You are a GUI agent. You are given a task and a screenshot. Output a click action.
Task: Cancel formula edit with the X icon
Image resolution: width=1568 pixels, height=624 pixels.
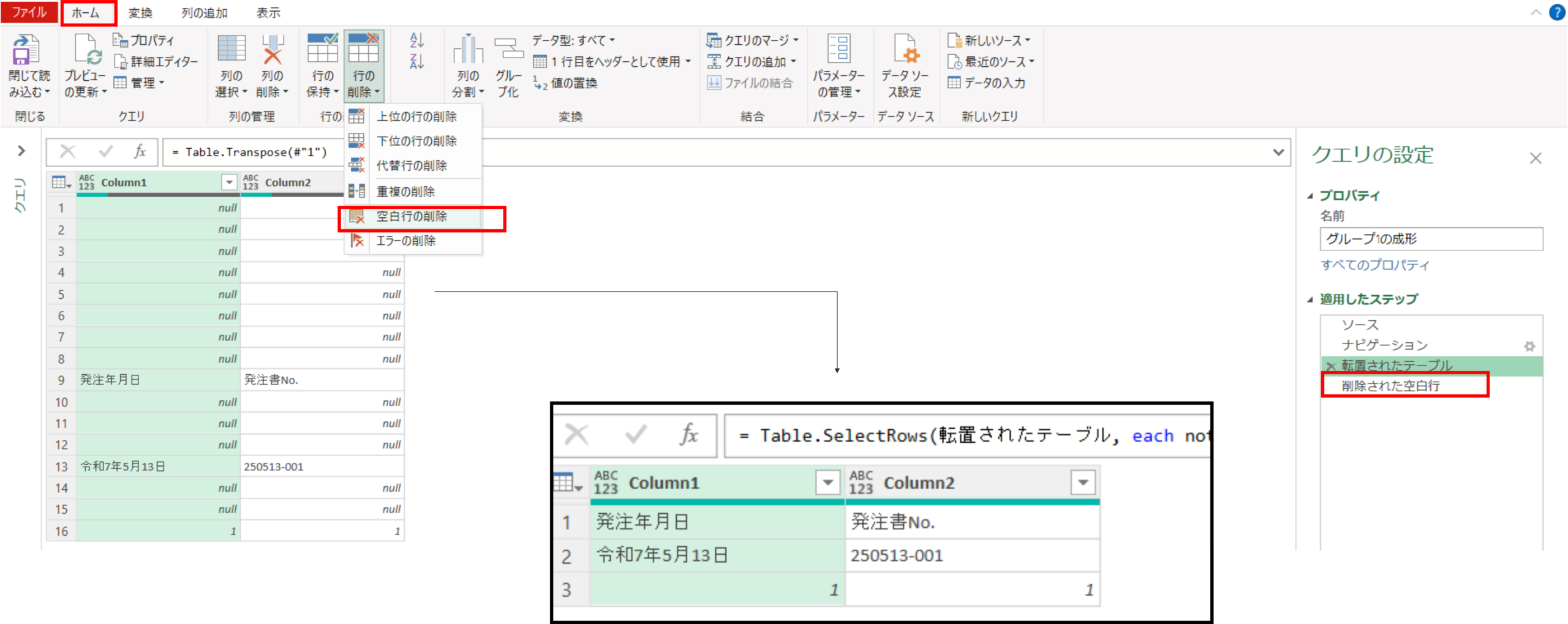click(67, 151)
